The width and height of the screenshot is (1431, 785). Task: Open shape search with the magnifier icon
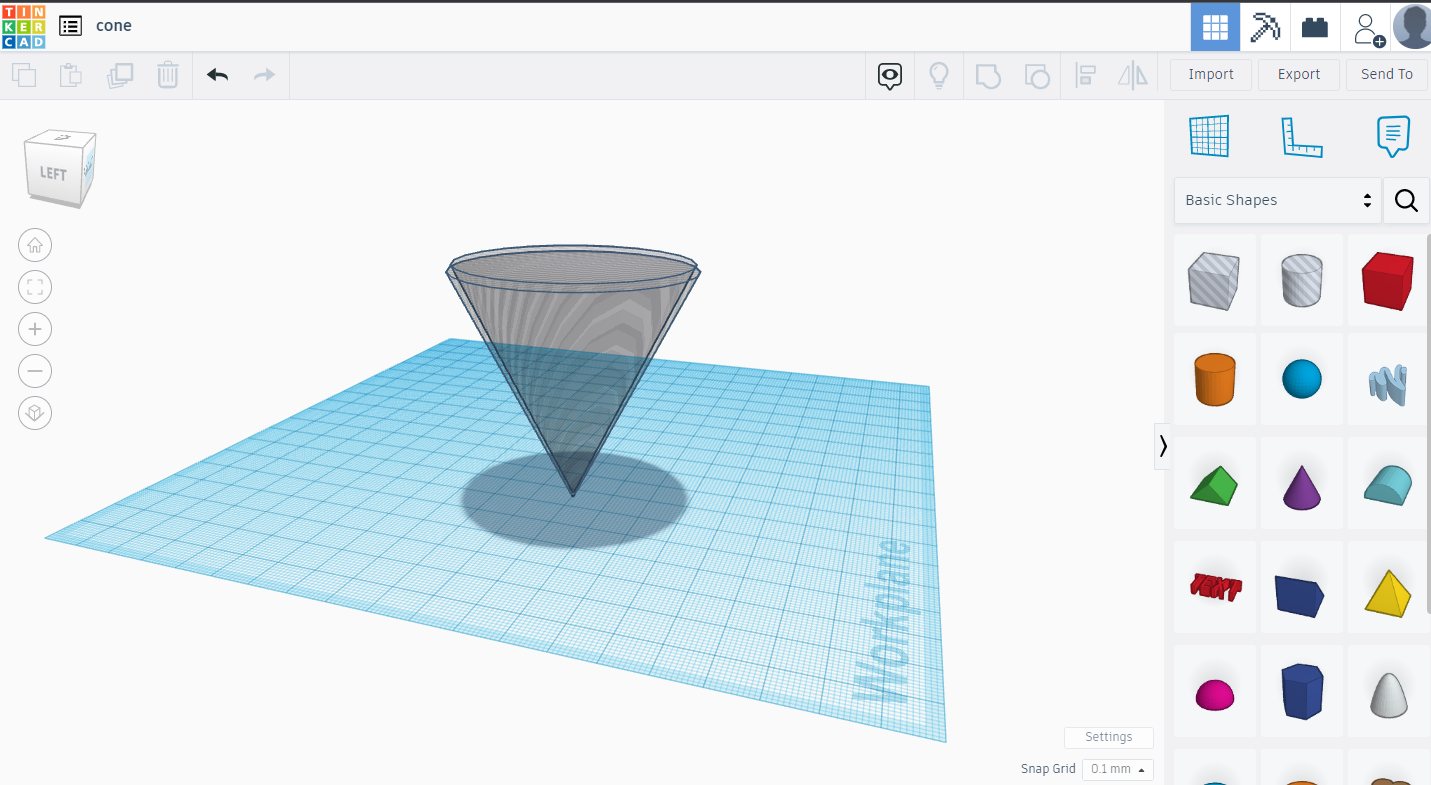pyautogui.click(x=1406, y=200)
